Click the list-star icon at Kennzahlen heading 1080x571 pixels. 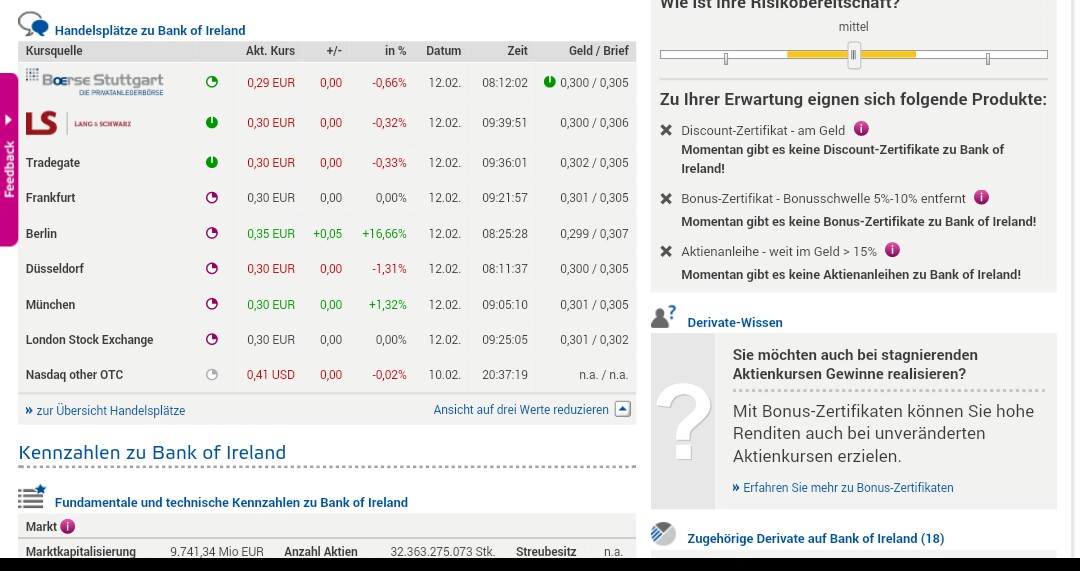[x=32, y=497]
